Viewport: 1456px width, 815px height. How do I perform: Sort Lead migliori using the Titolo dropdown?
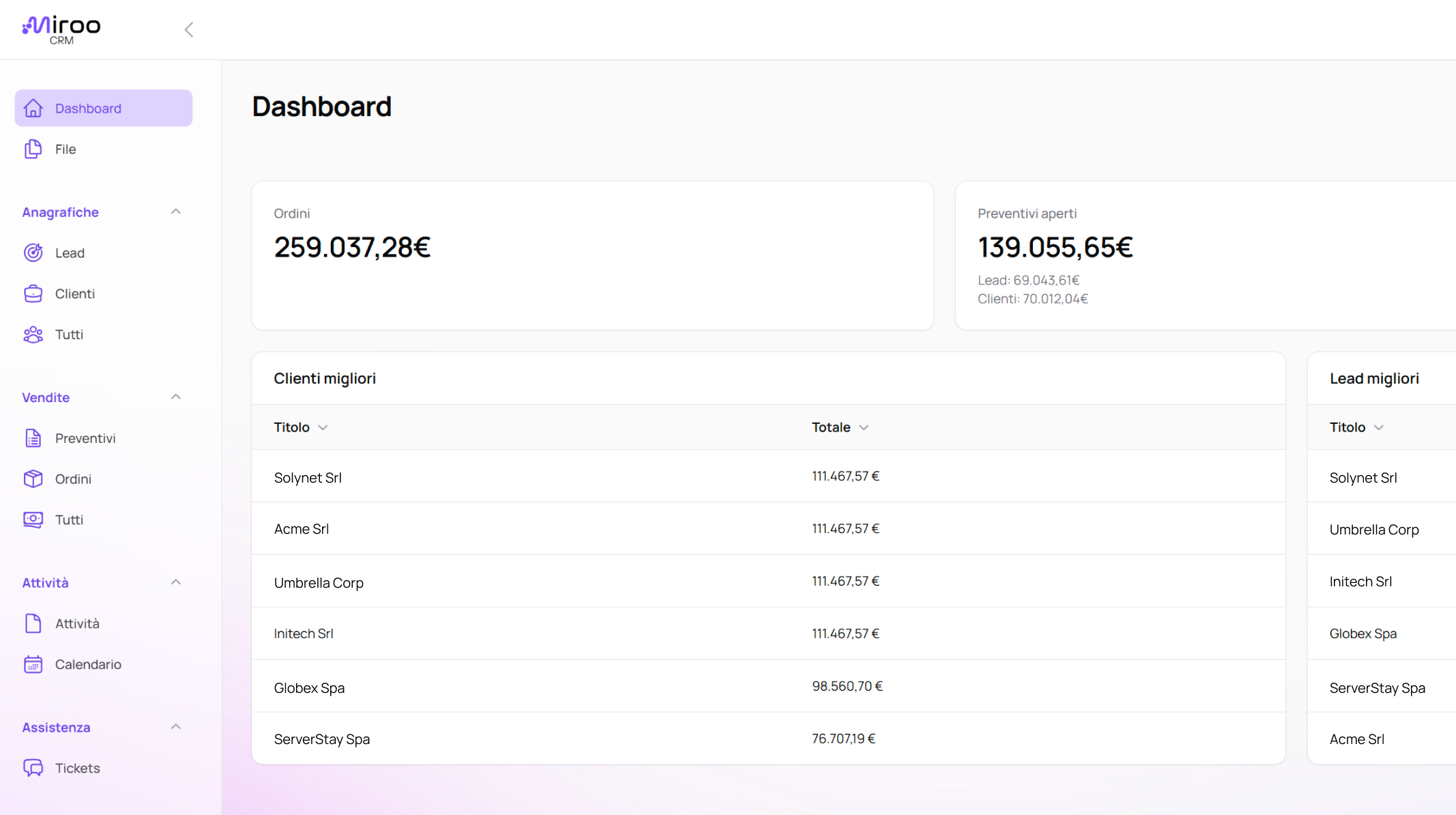(1379, 427)
